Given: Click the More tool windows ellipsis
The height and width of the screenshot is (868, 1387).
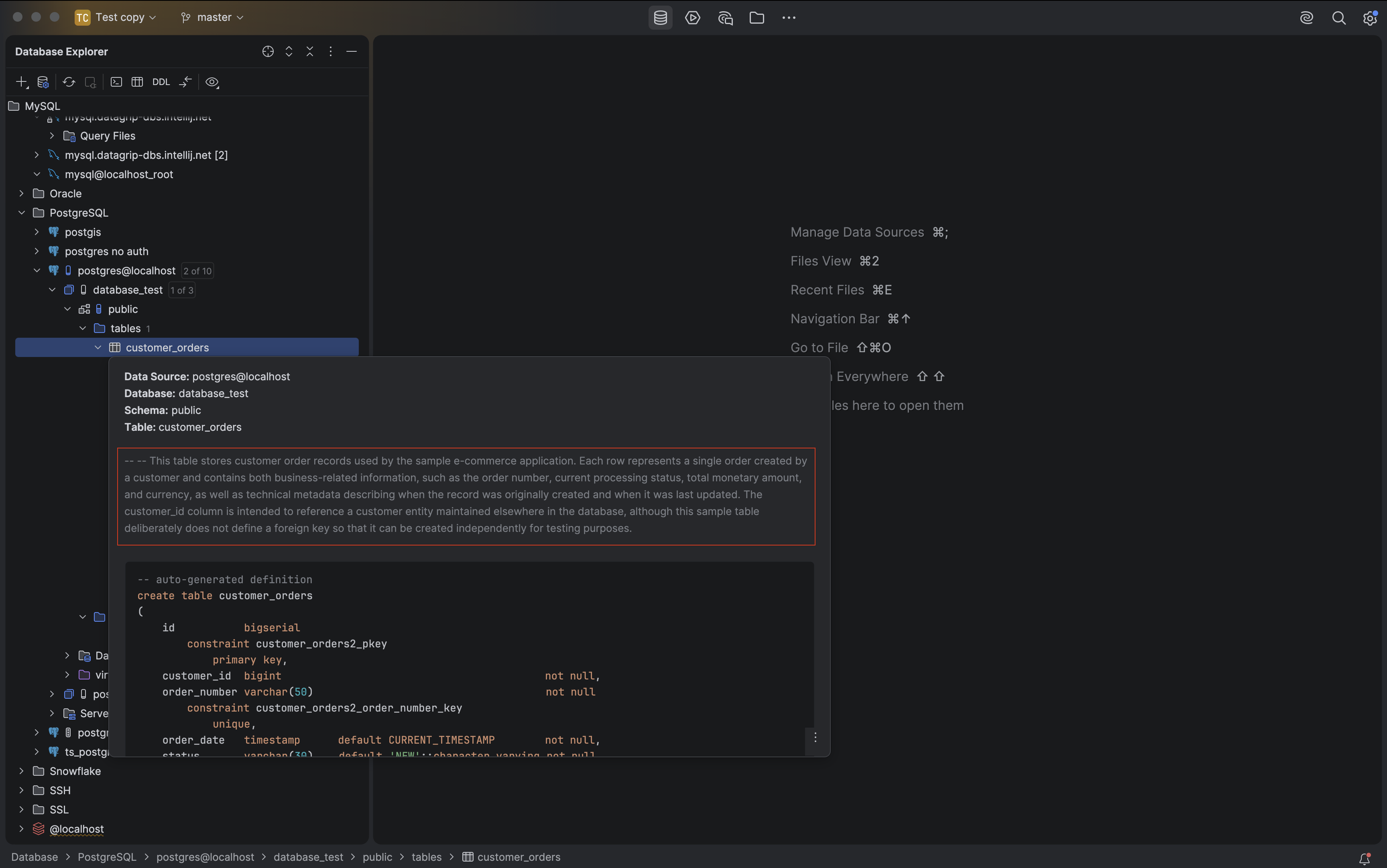Looking at the screenshot, I should (789, 18).
